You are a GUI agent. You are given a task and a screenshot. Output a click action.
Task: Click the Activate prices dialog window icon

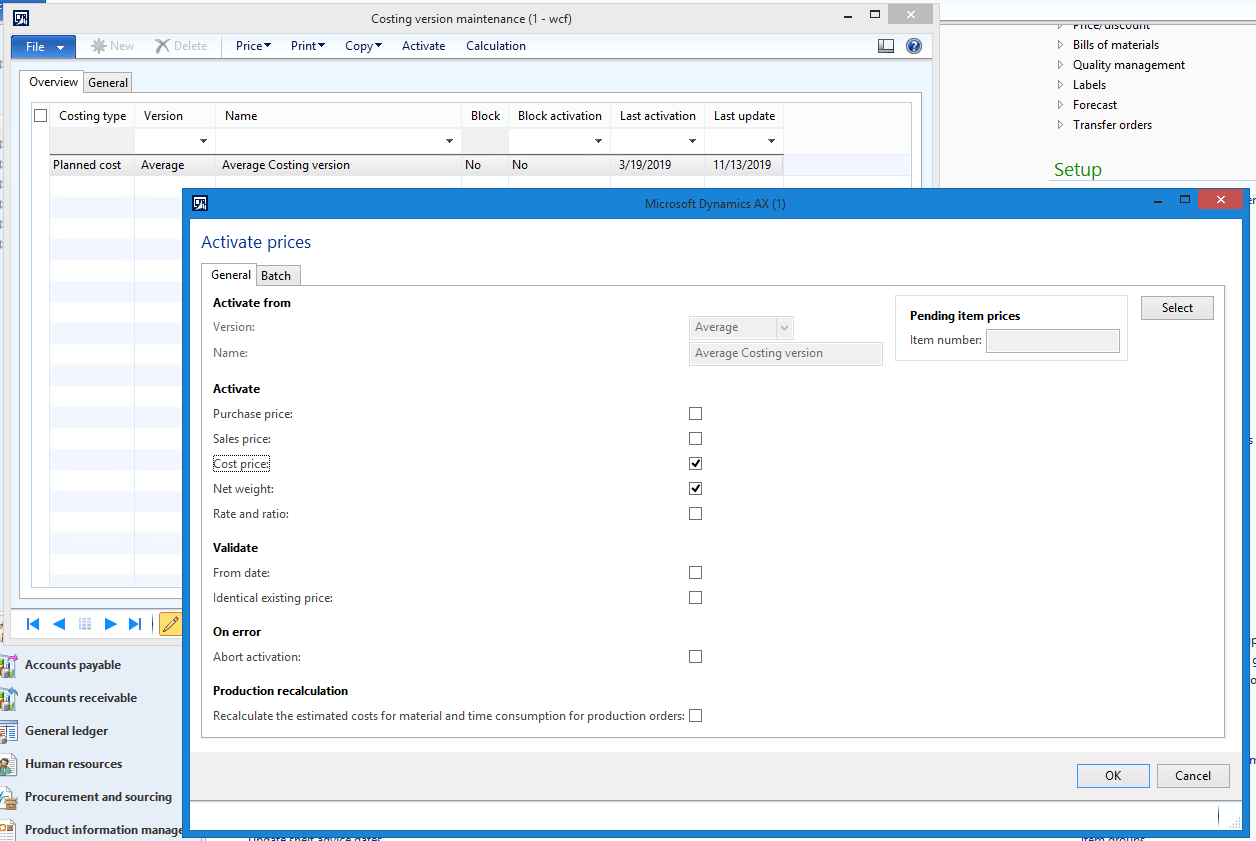pyautogui.click(x=200, y=203)
